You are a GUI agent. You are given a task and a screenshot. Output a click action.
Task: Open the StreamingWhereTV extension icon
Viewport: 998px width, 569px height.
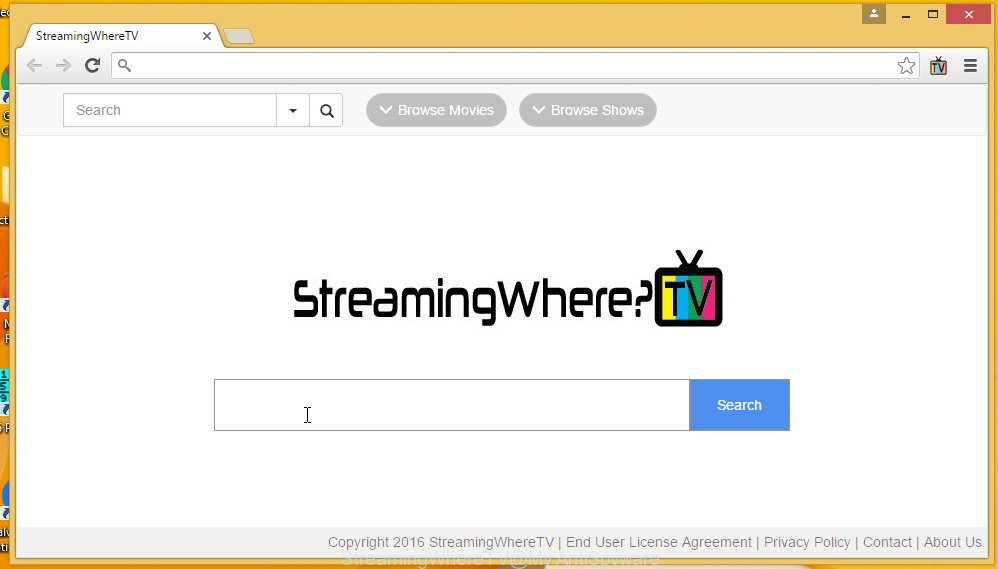[938, 66]
